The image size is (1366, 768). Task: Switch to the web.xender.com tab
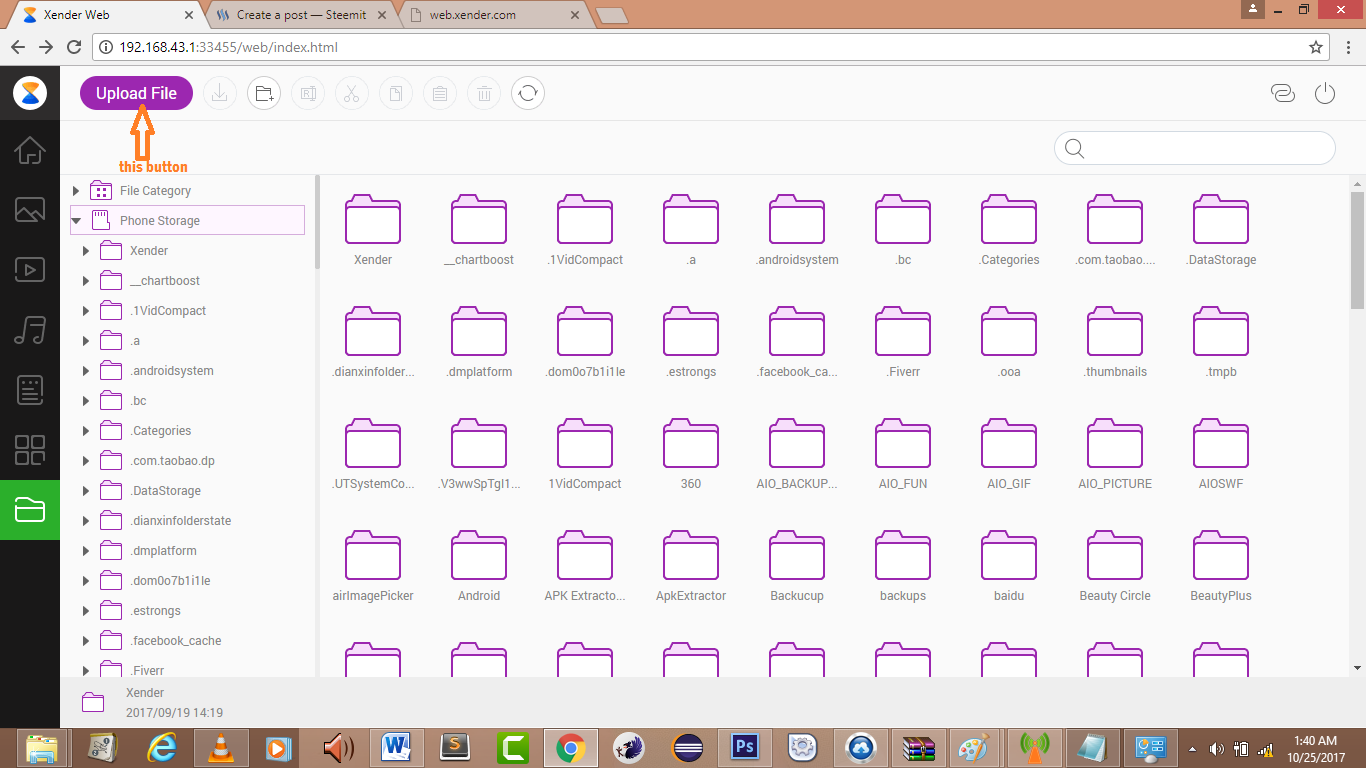coord(491,15)
